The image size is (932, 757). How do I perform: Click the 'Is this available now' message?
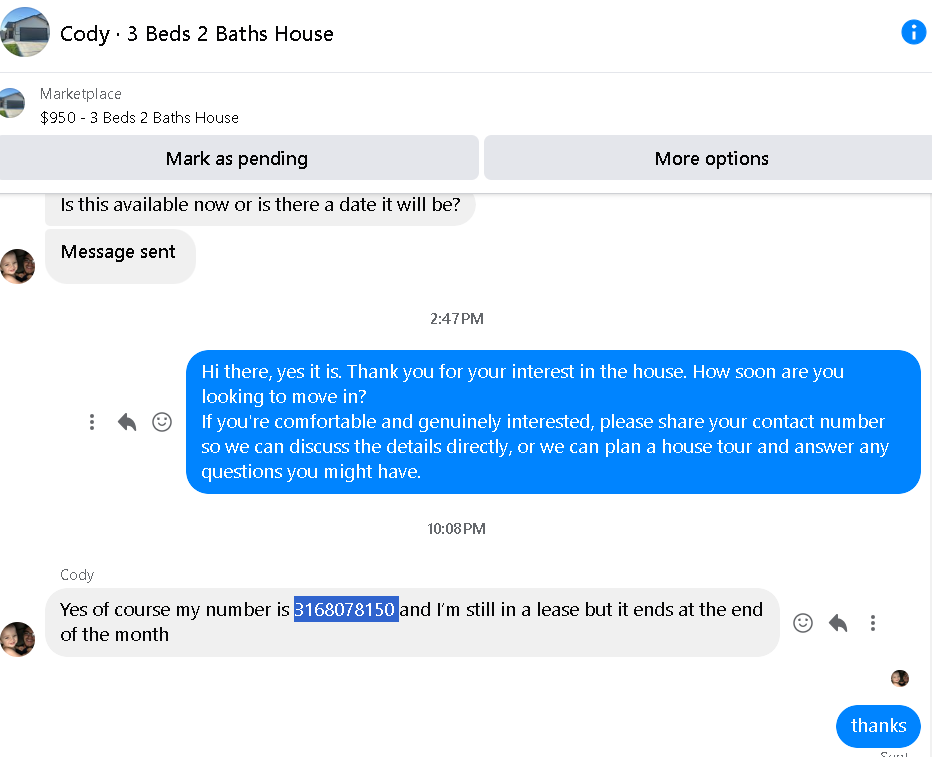(260, 206)
